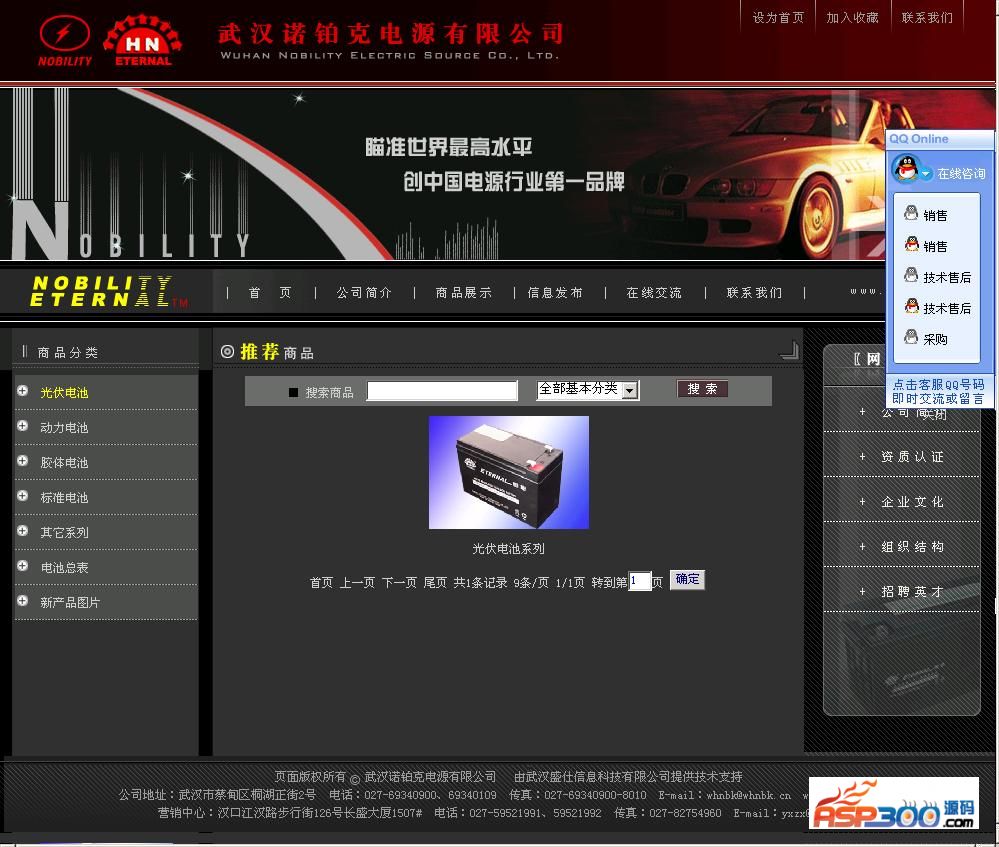Open 商品展示 in main navigation
This screenshot has height=847, width=999.
[464, 293]
